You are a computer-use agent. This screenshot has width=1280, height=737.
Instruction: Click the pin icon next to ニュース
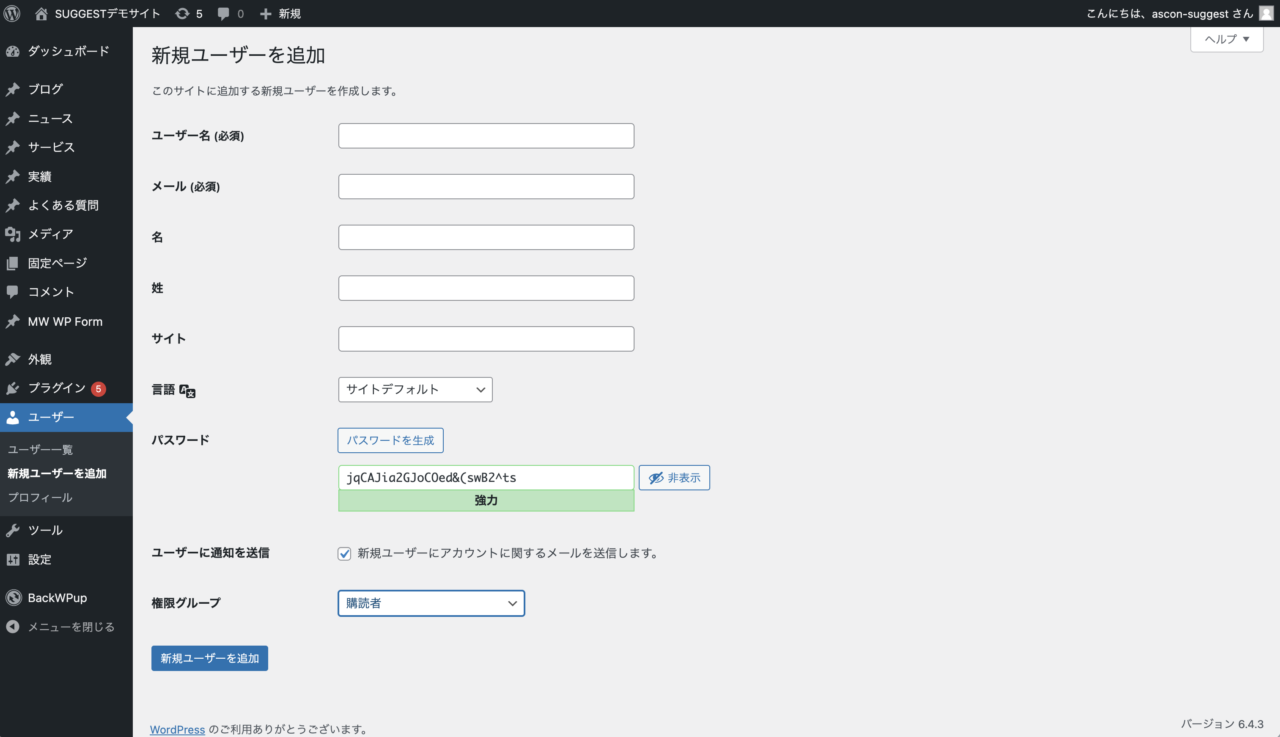coord(13,118)
